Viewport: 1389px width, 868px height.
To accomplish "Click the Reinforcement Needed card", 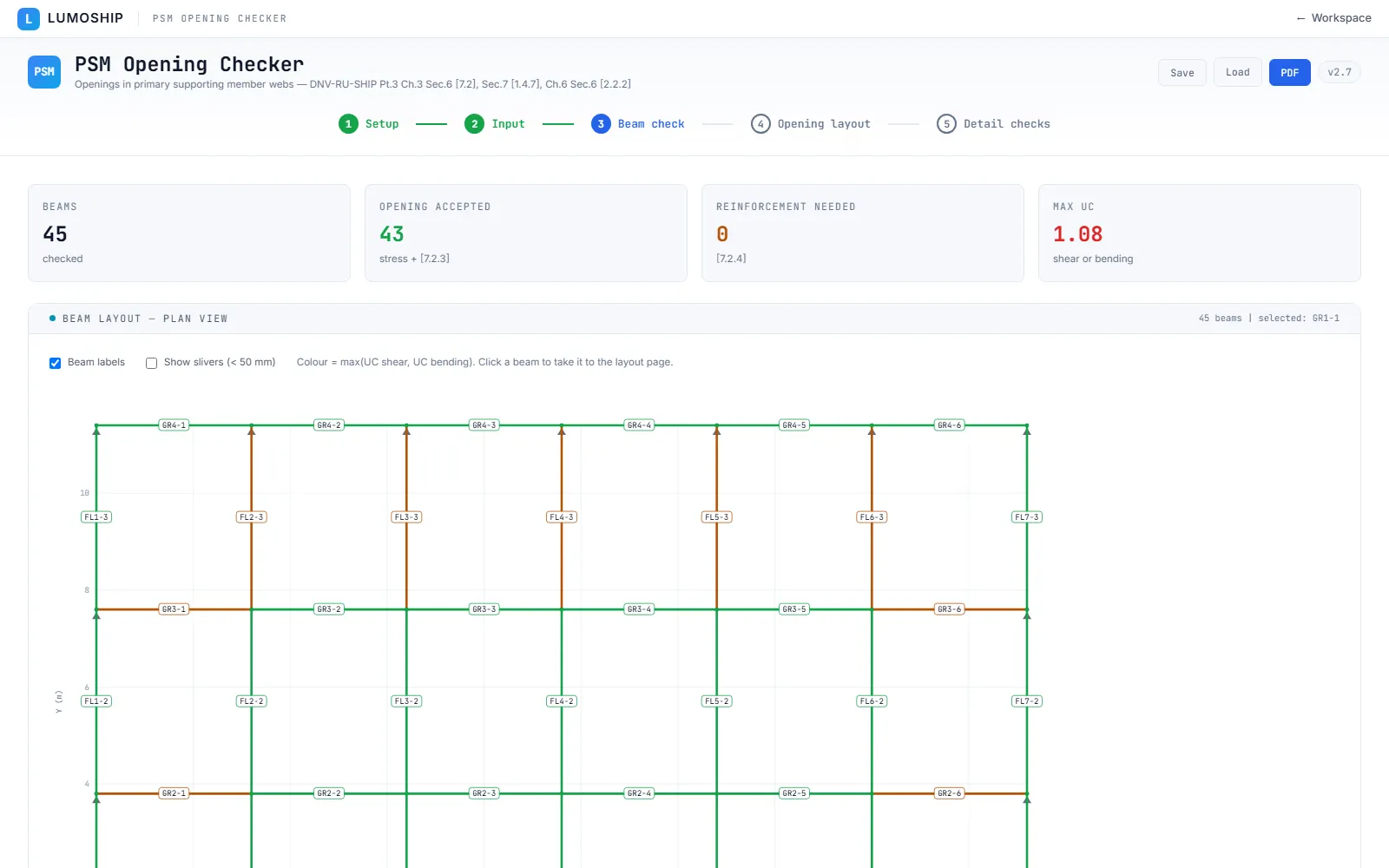I will (863, 233).
